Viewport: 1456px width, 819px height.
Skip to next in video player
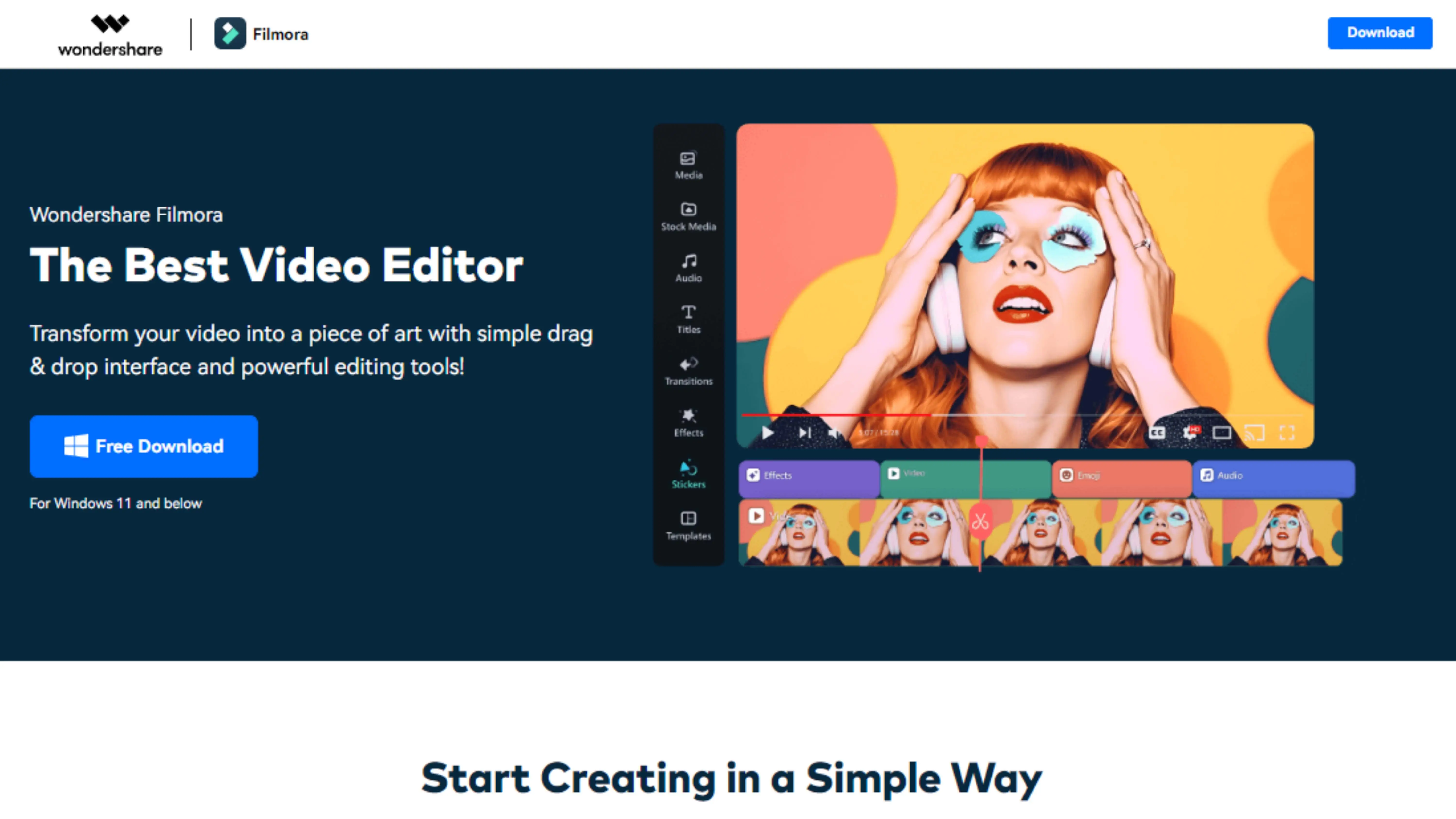(805, 433)
